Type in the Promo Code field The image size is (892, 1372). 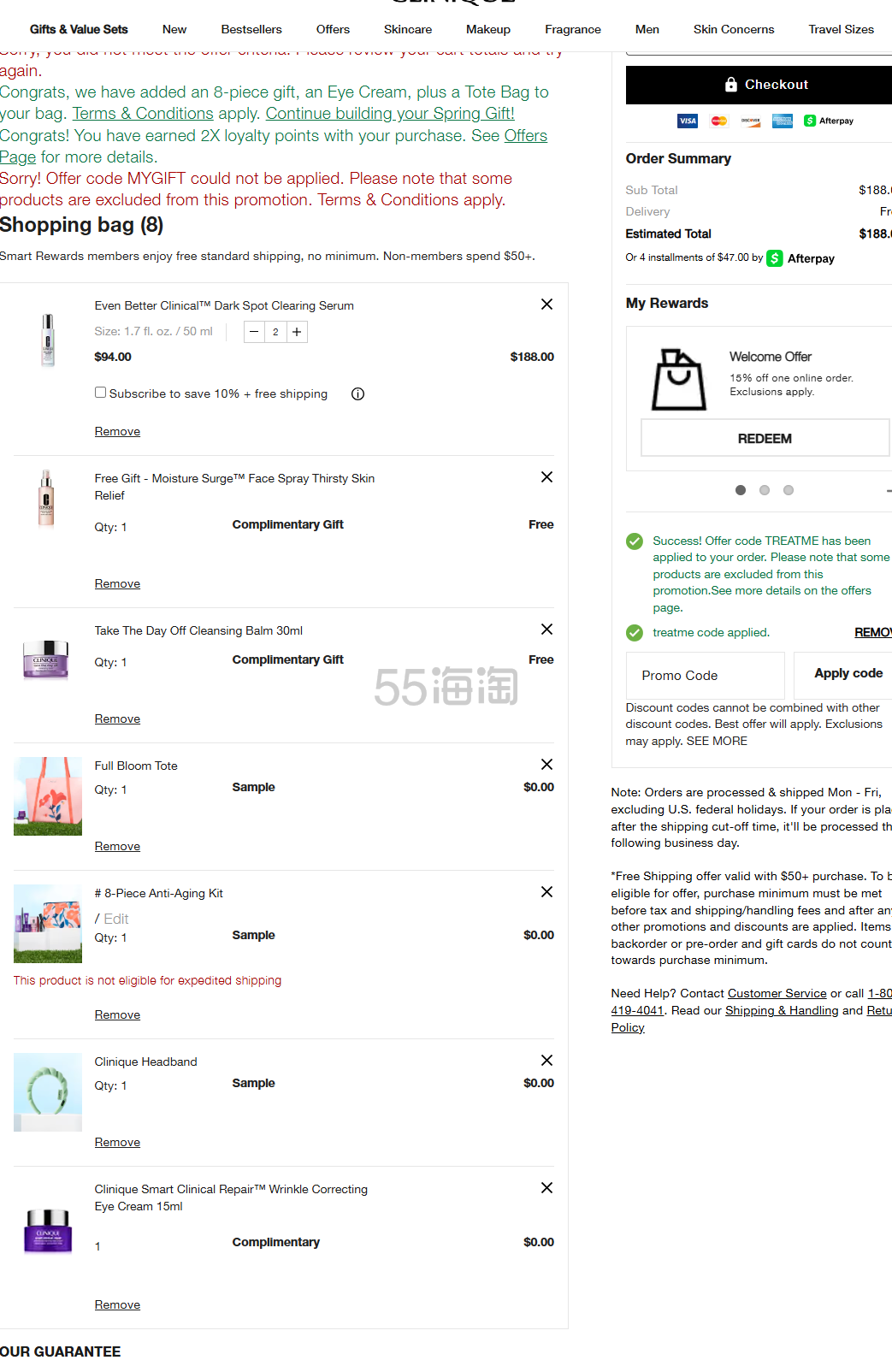705,676
